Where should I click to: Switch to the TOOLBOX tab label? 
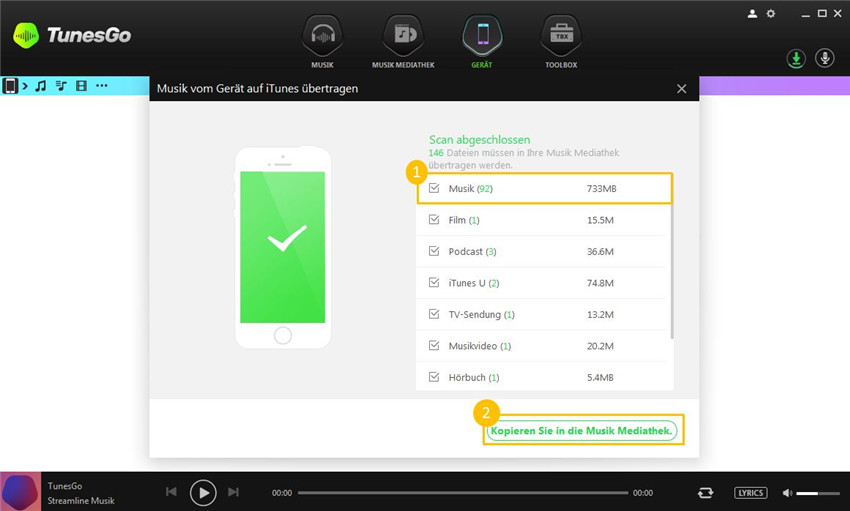click(x=561, y=65)
